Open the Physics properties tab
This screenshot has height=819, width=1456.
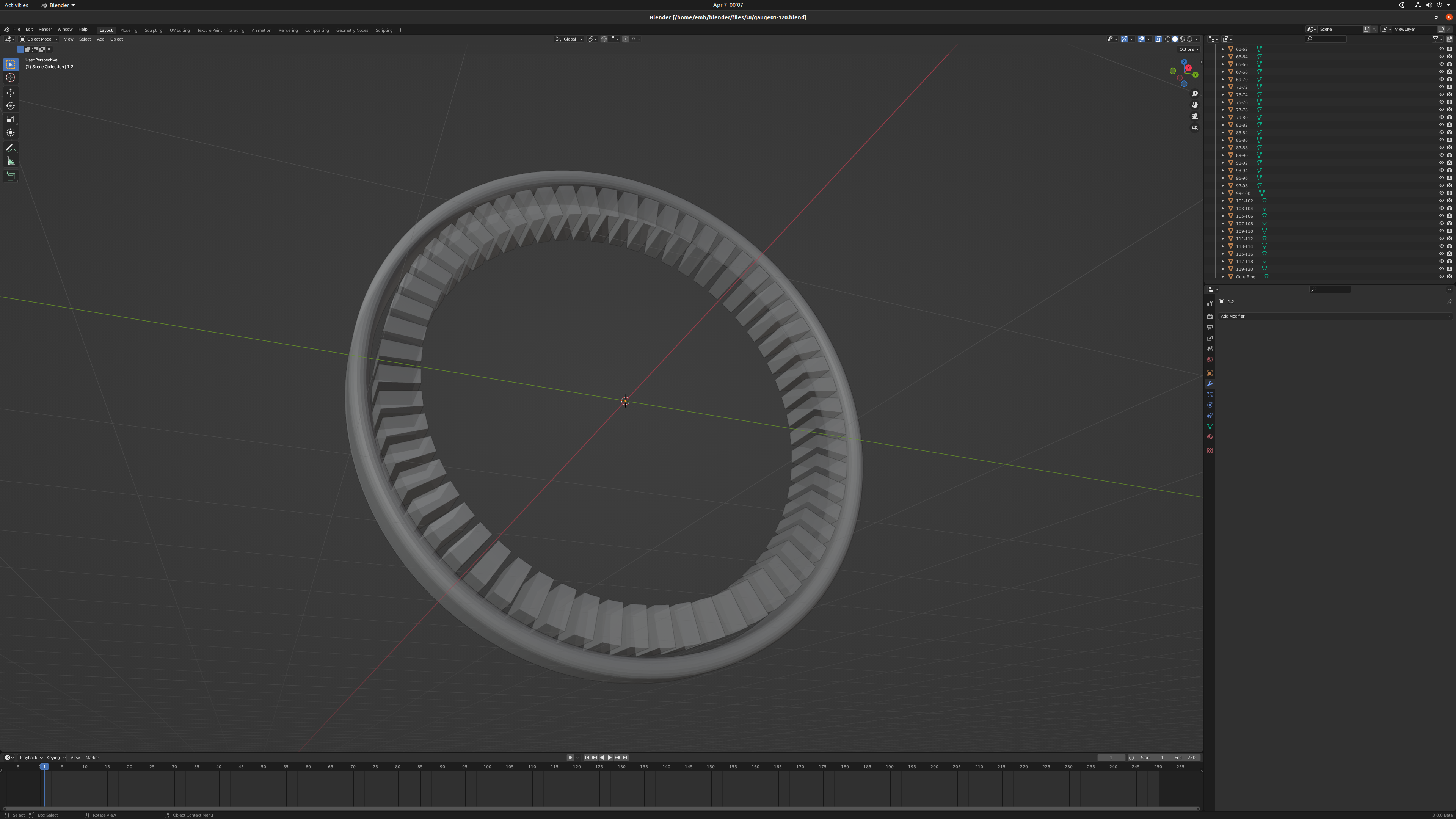tap(1210, 405)
